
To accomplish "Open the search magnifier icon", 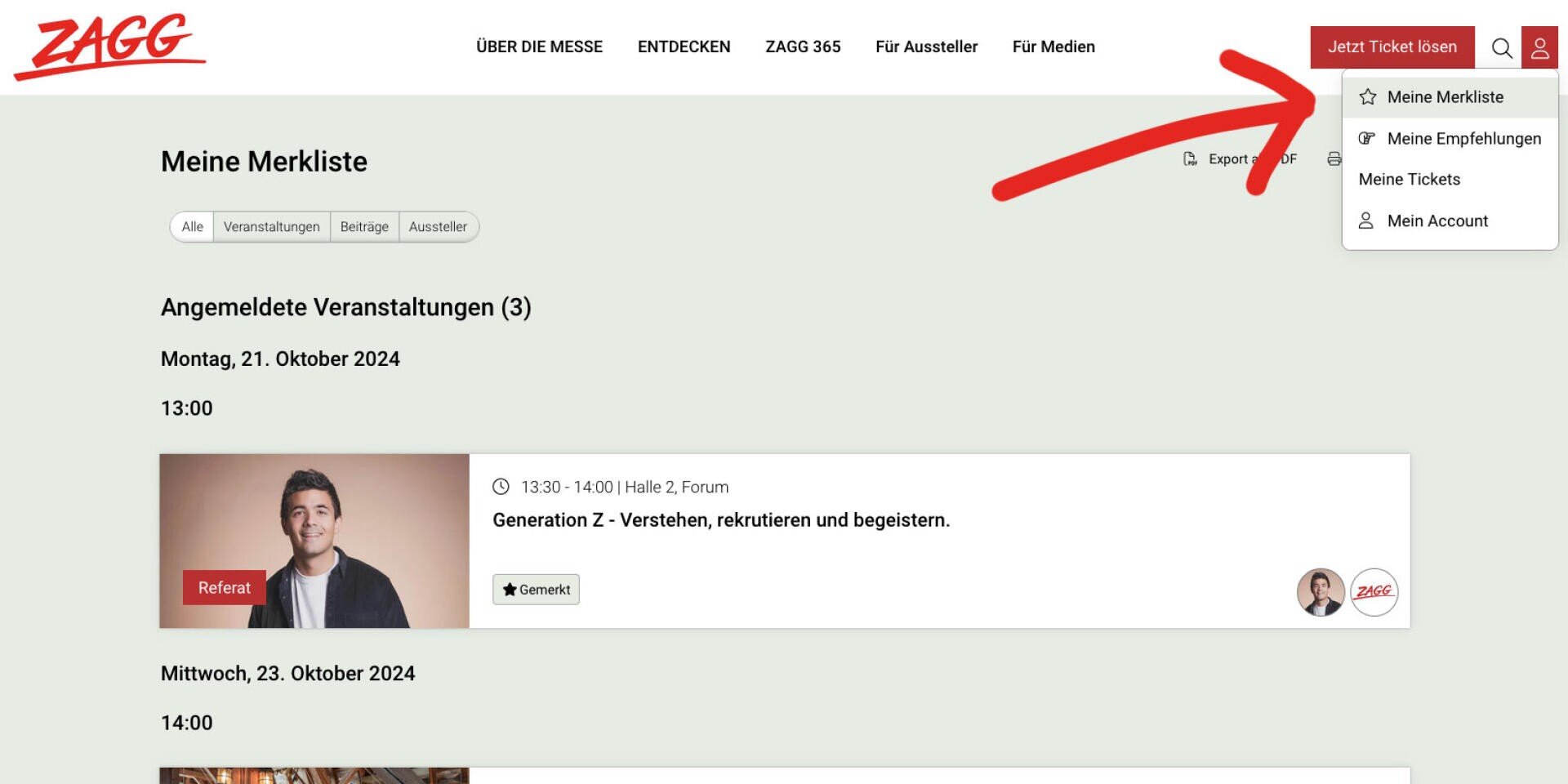I will click(1501, 47).
